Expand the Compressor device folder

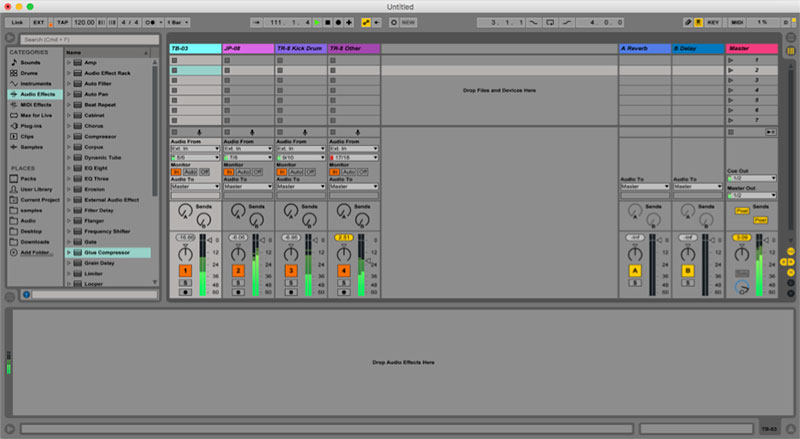coord(69,137)
